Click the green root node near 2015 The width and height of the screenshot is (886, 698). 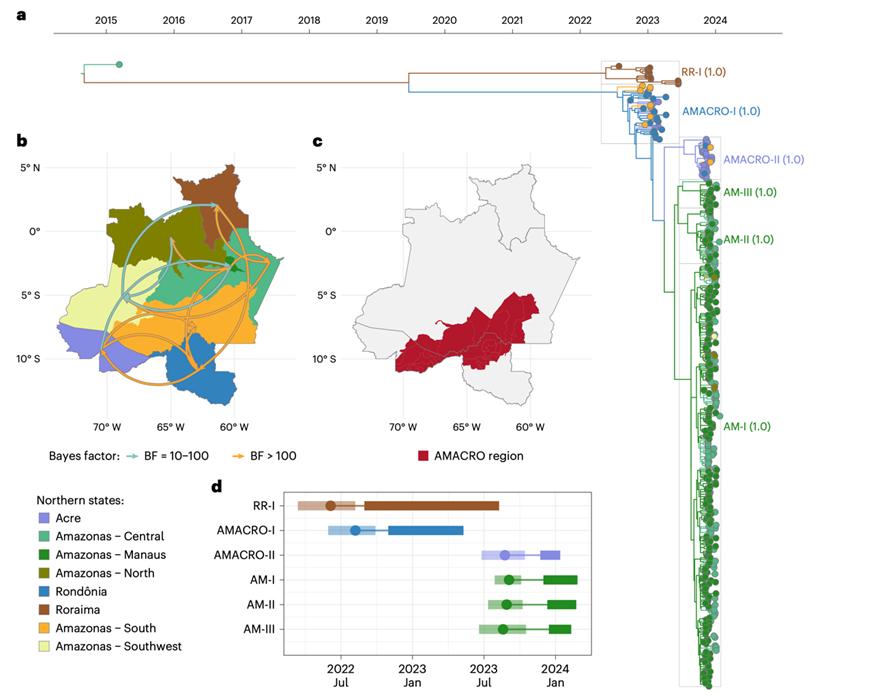(x=119, y=65)
